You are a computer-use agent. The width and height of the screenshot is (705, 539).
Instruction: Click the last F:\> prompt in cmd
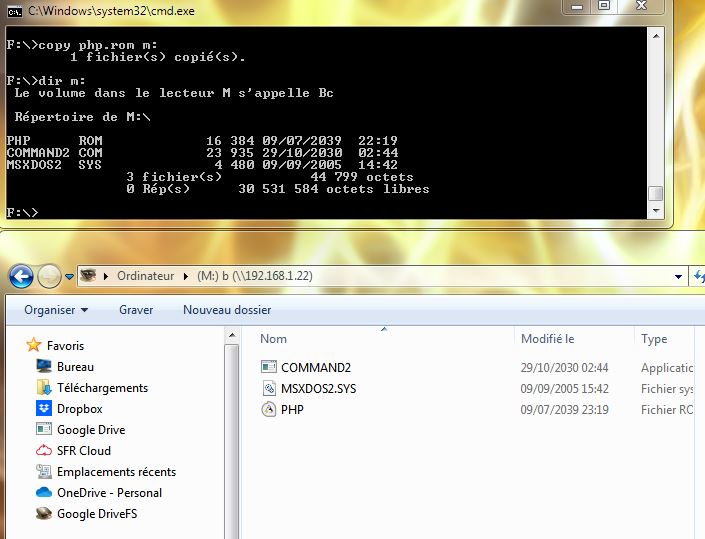coord(22,212)
